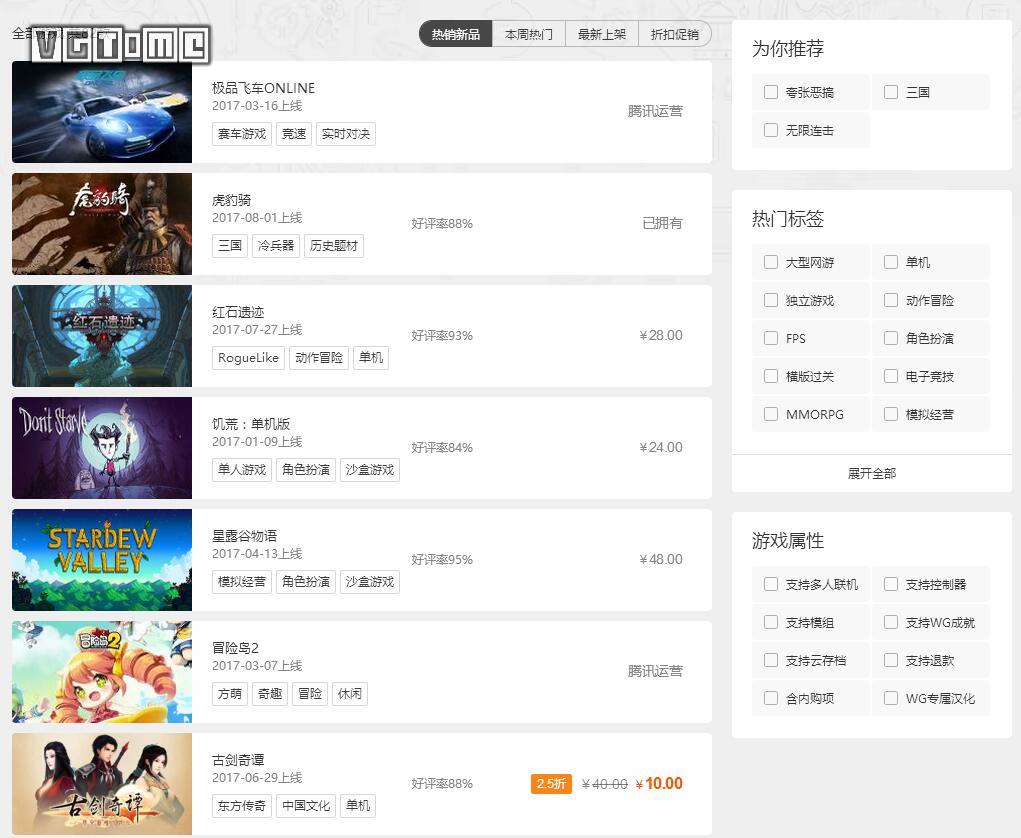Enable the MMORPG filter

tap(770, 414)
